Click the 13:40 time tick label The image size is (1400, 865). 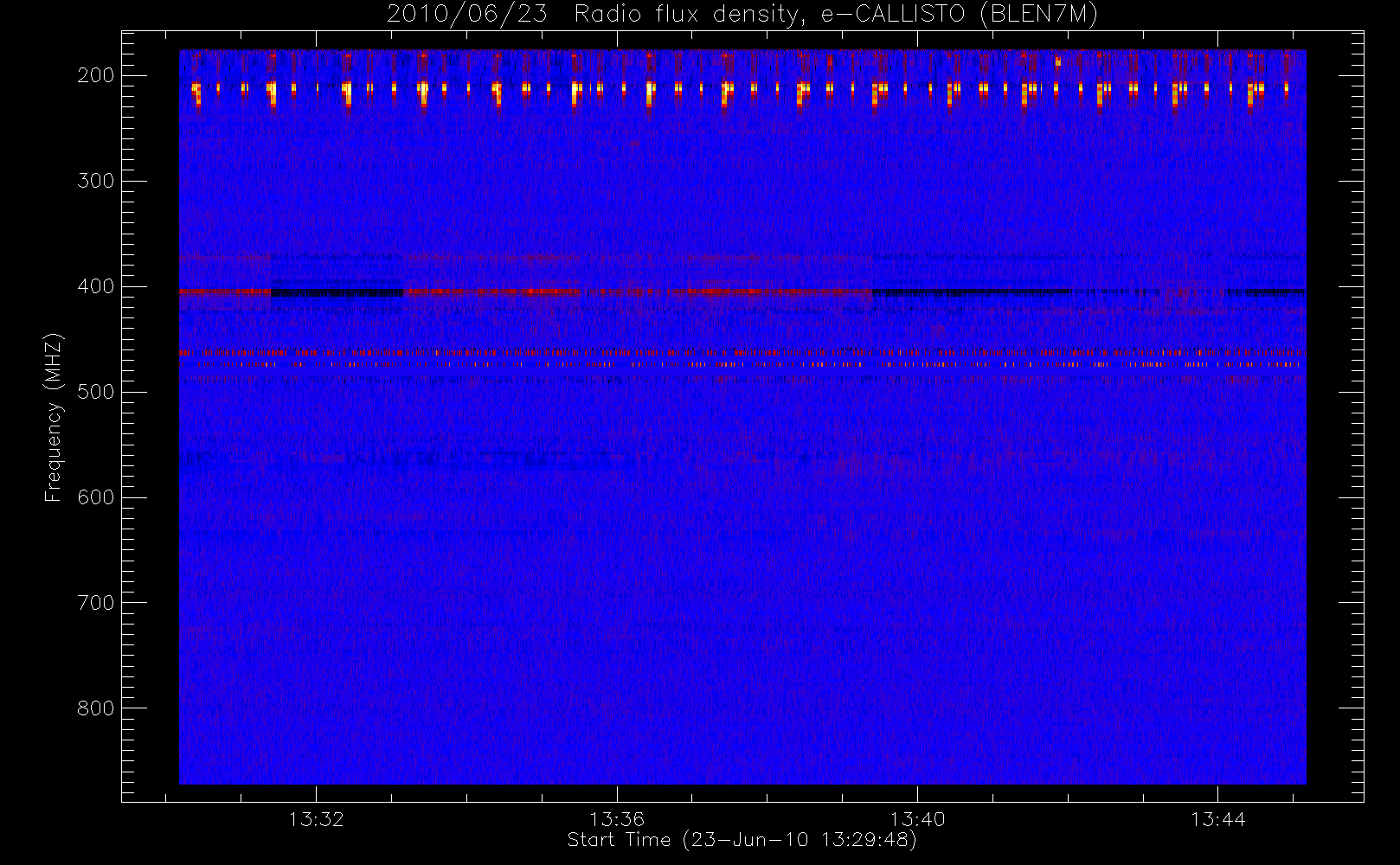point(917,818)
